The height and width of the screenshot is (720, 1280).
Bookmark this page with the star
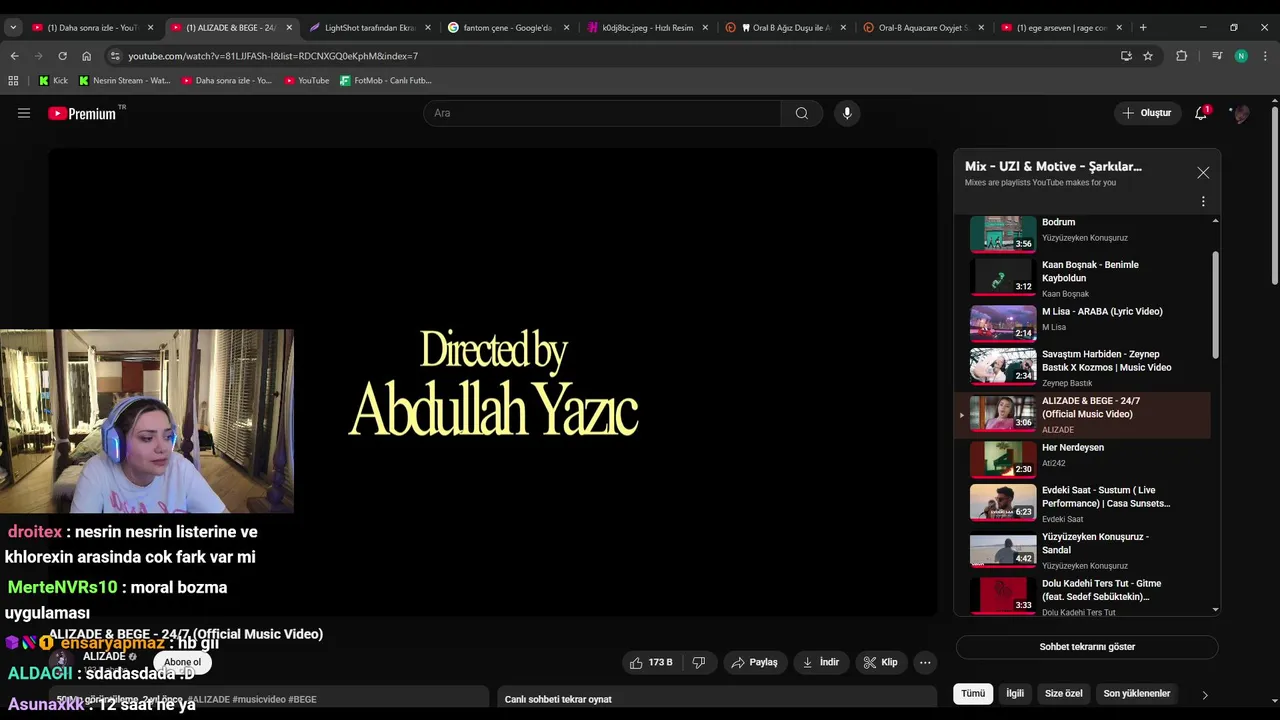[1148, 56]
